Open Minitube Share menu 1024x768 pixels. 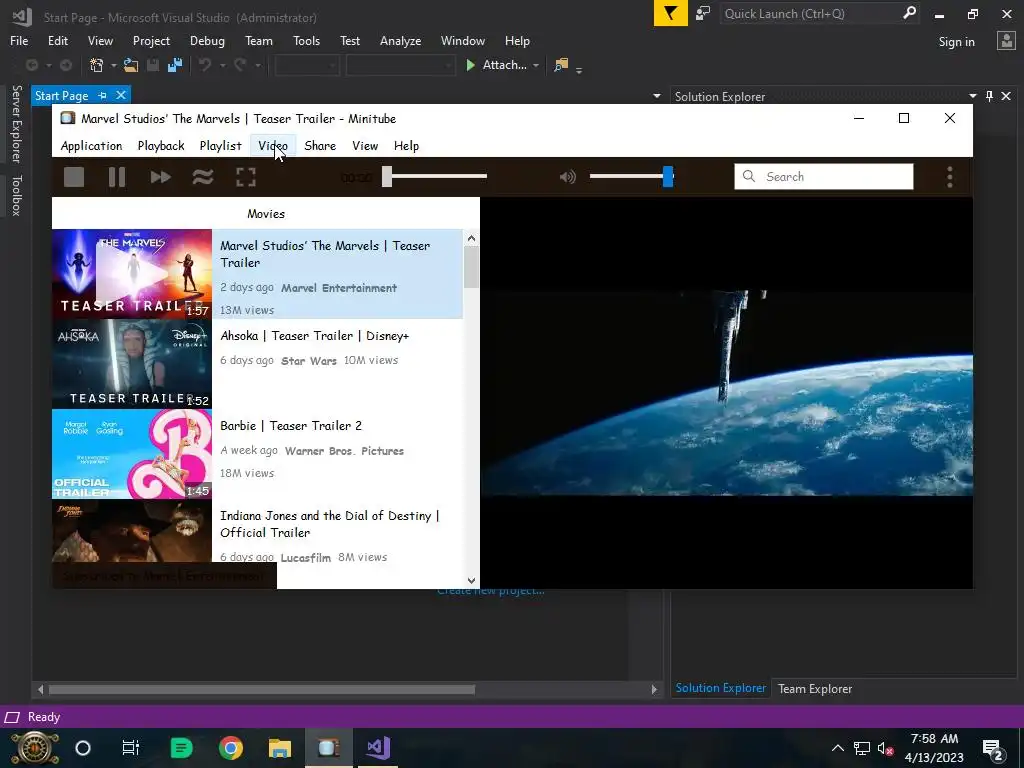[320, 146]
